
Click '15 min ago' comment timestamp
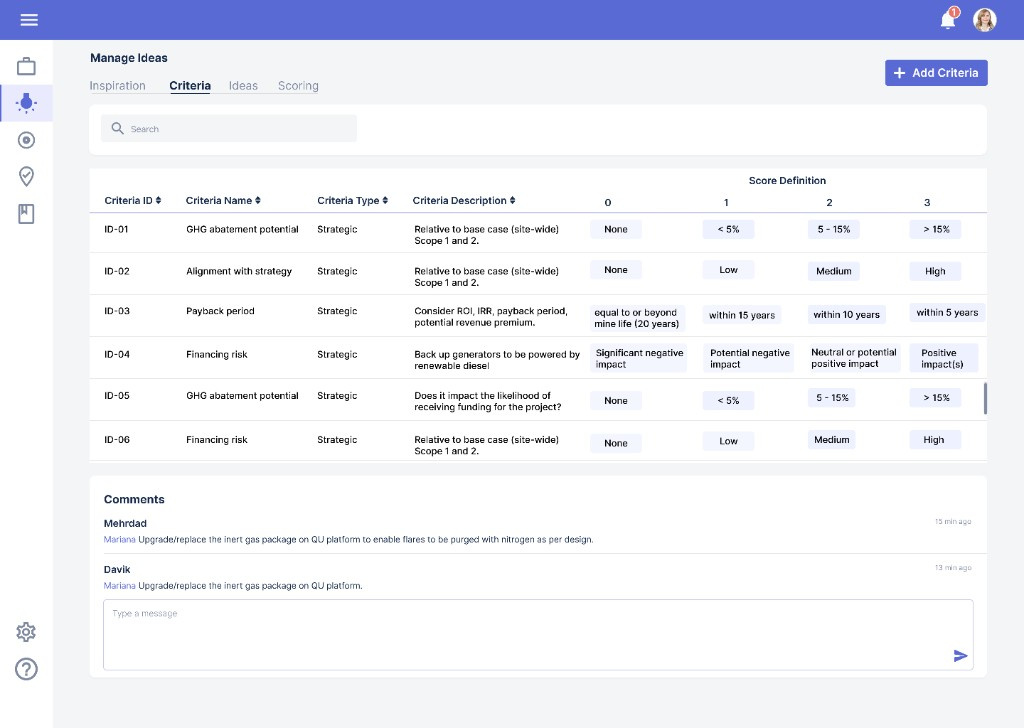pos(953,522)
